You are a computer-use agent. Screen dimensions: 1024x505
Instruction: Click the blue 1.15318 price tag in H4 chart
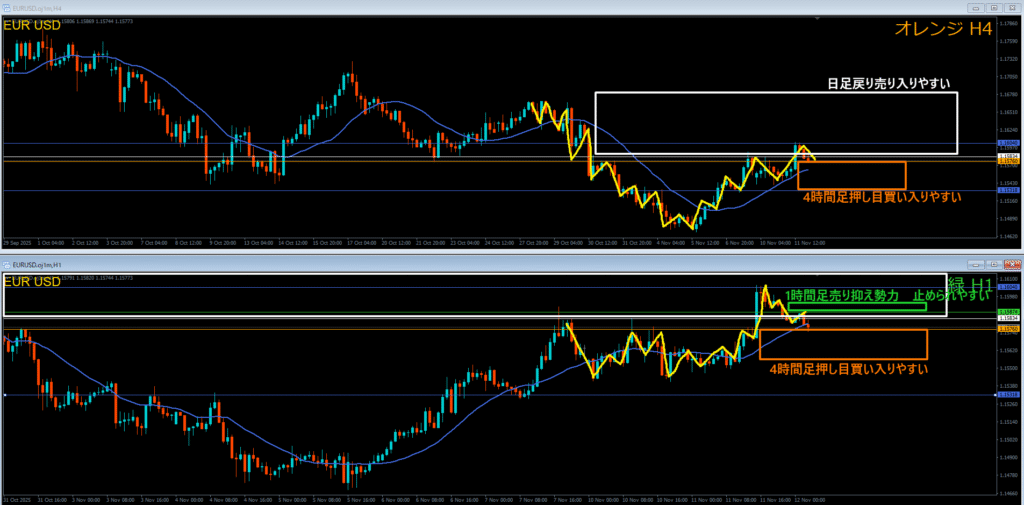[1008, 190]
